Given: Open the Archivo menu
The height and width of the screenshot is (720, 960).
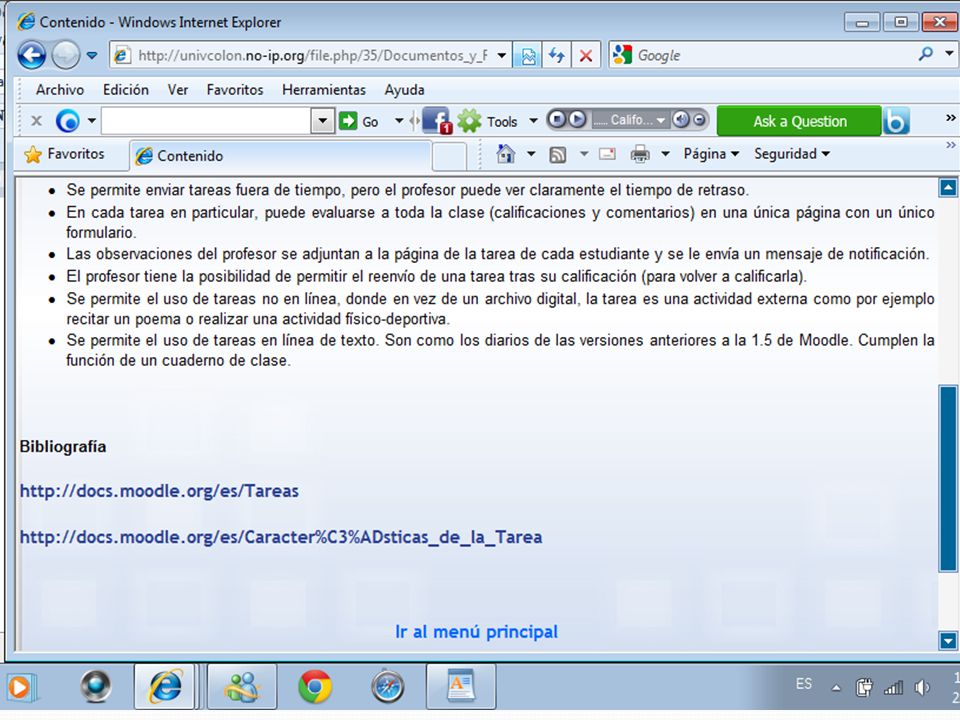Looking at the screenshot, I should tap(59, 90).
